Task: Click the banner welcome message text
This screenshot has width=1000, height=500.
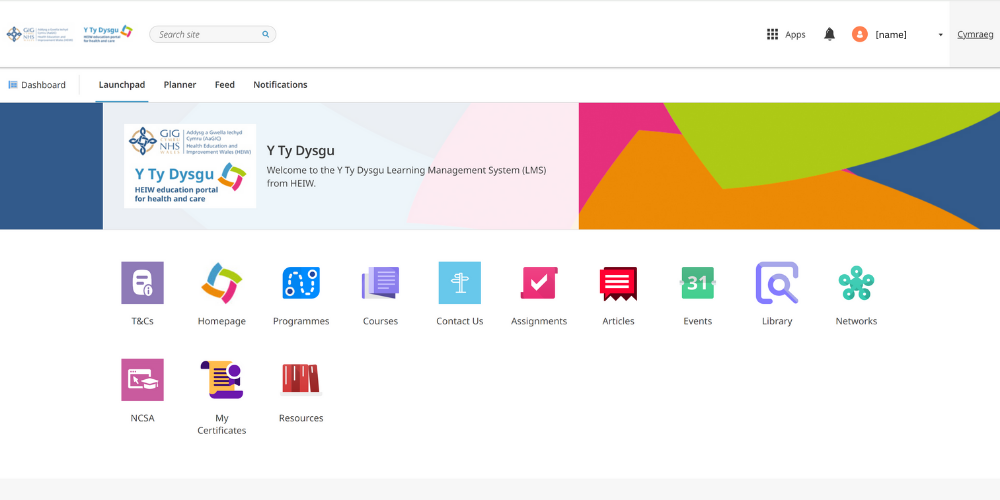Action: (x=406, y=177)
